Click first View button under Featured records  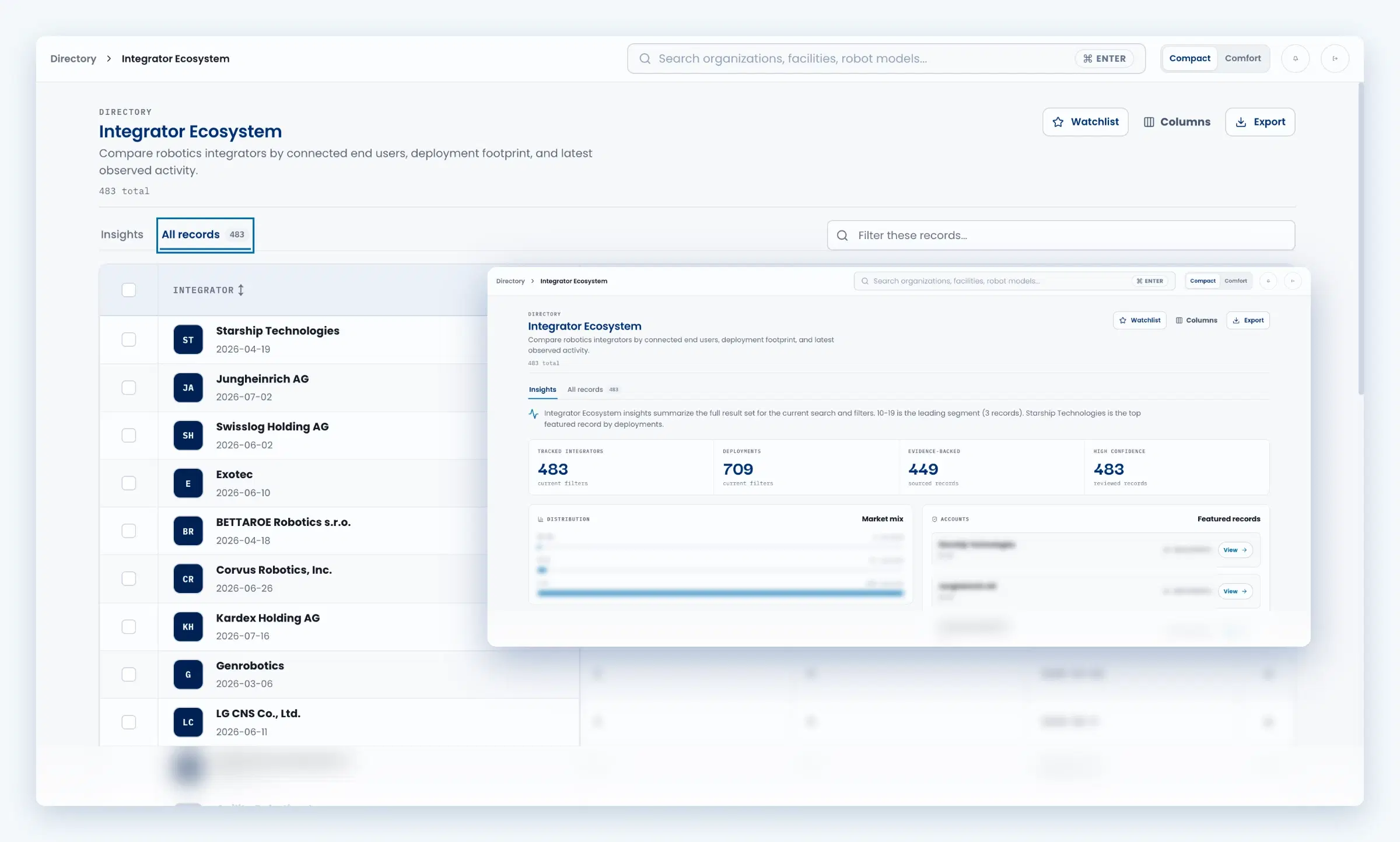tap(1235, 550)
